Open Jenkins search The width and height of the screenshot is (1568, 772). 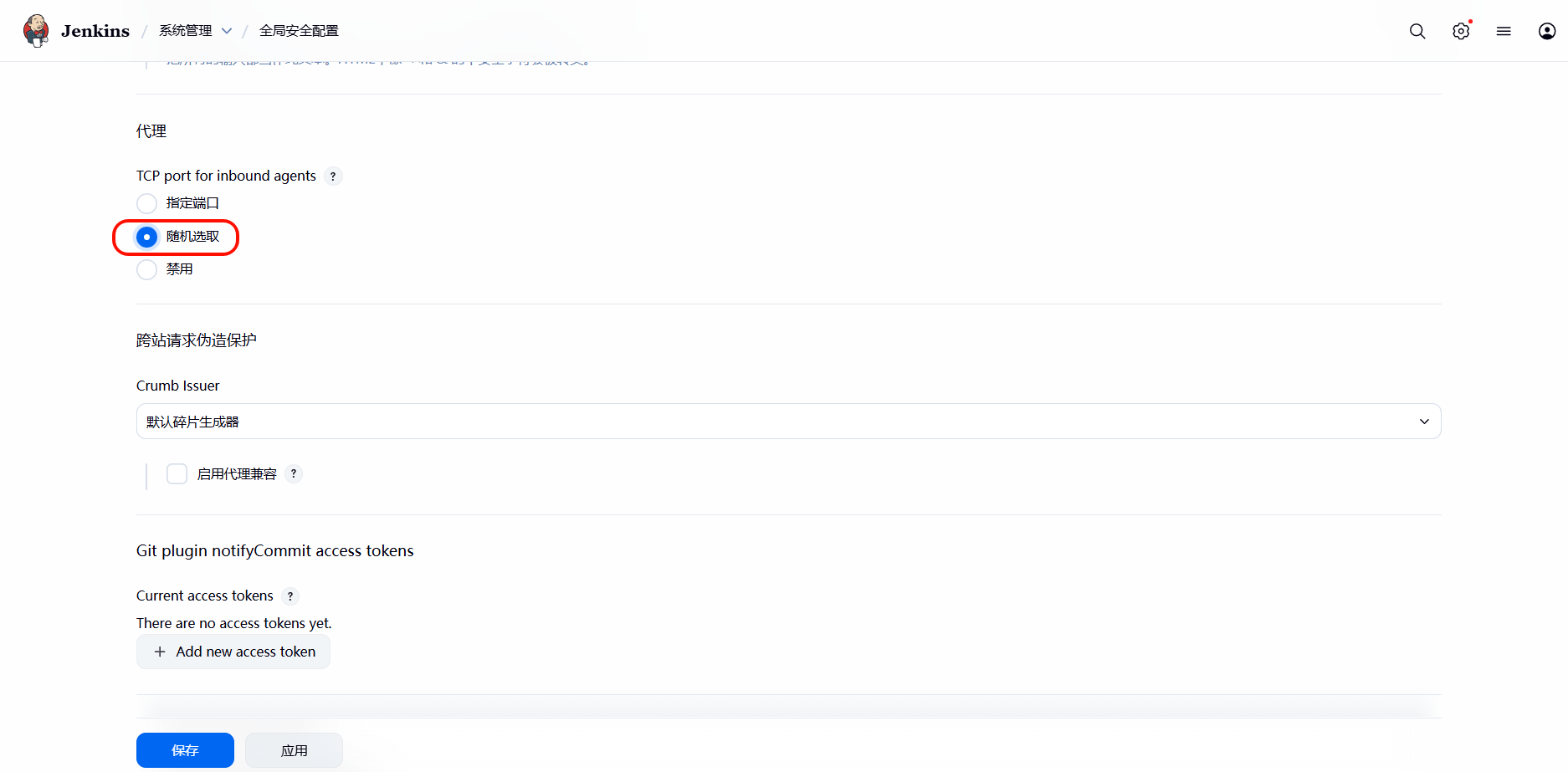pos(1417,31)
